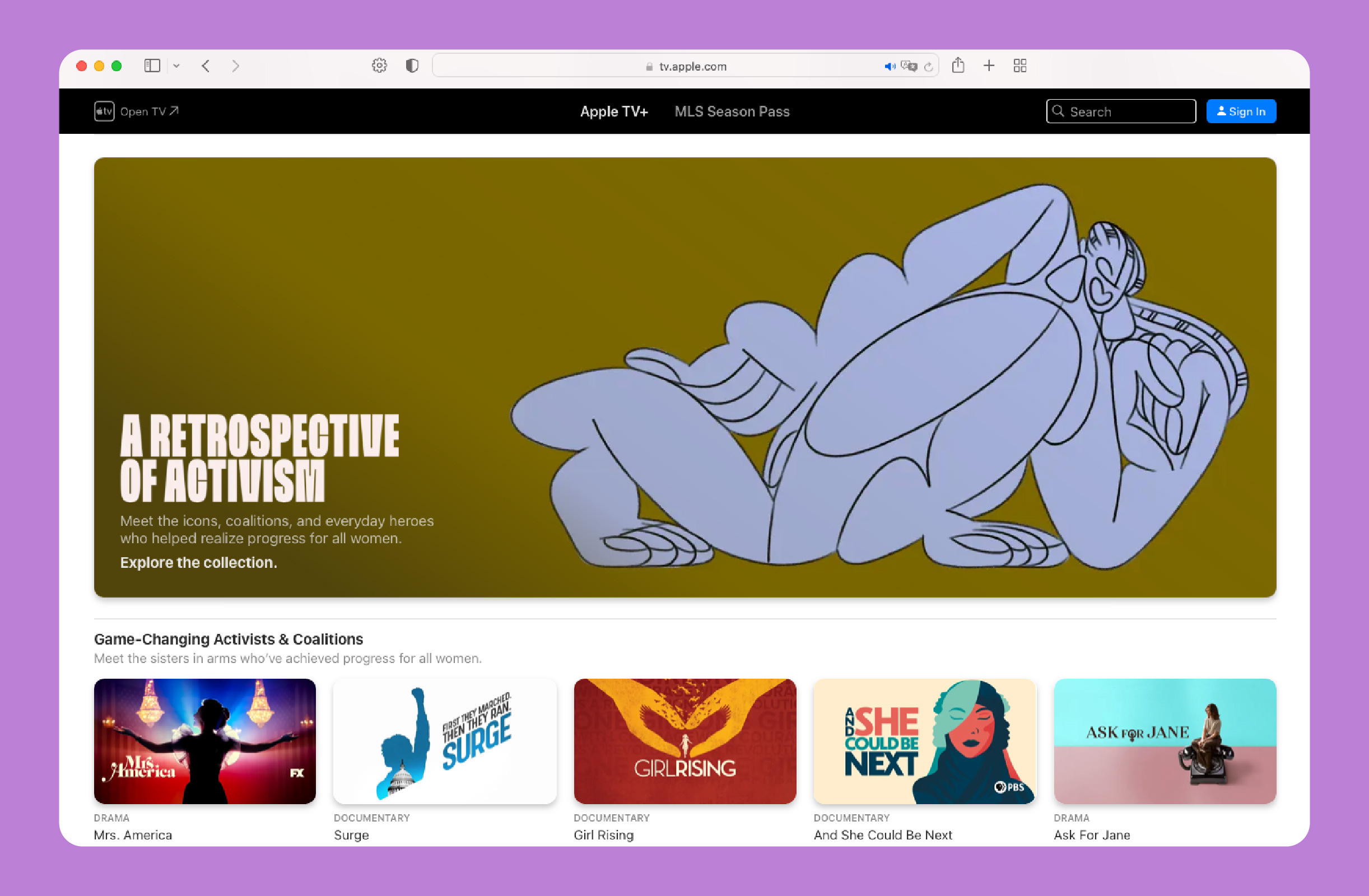Mute the tab using the speaker icon
The height and width of the screenshot is (896, 1369).
[890, 67]
